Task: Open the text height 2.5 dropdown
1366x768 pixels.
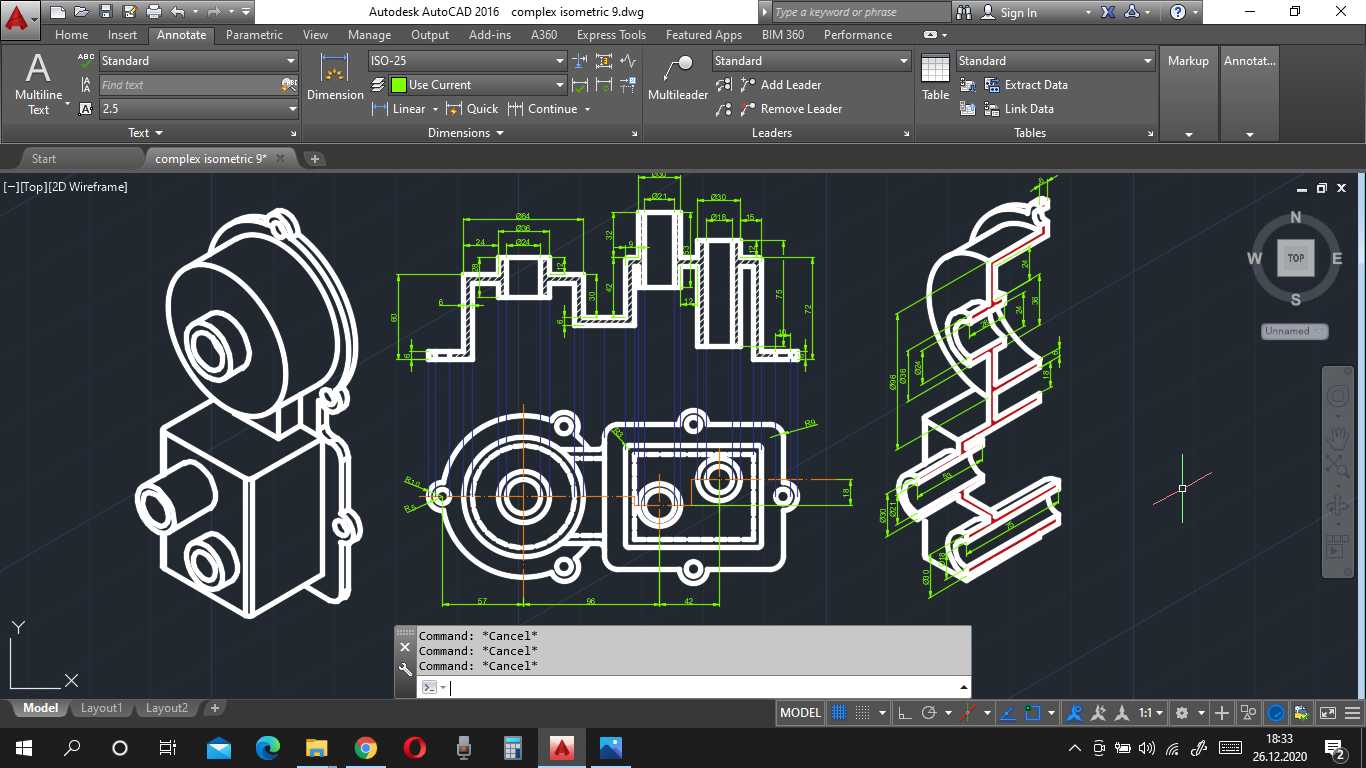Action: [199, 109]
